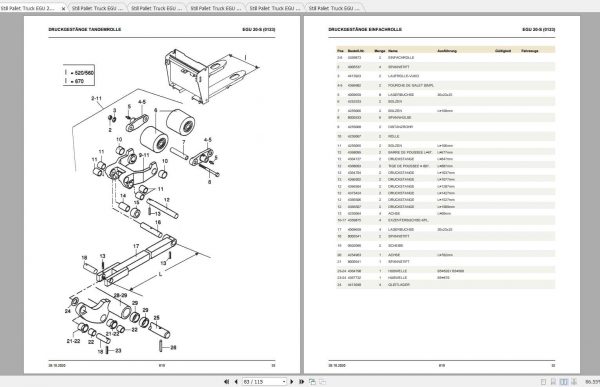Switch to the fourth Still Pallet Truck tab
Image resolution: width=600 pixels, height=387 pixels.
(216, 8)
